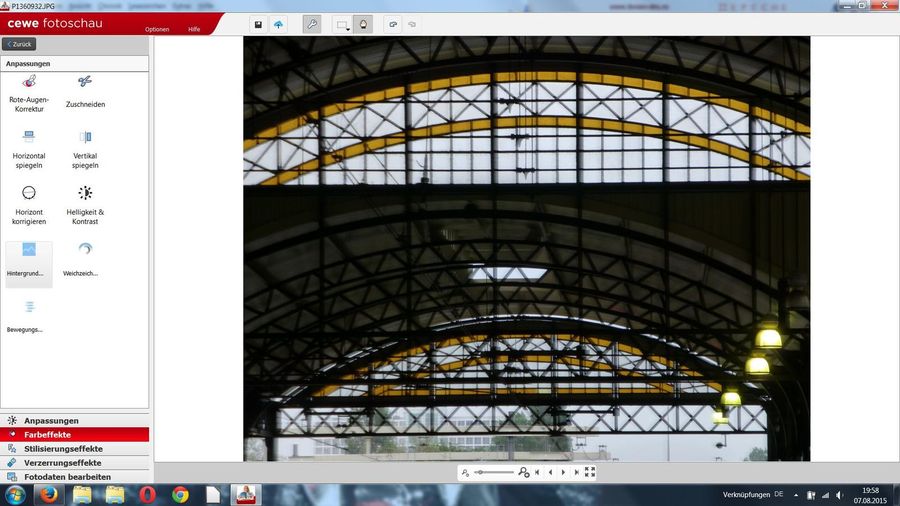Click the zoom out magnifier icon
The image size is (900, 506).
(465, 472)
